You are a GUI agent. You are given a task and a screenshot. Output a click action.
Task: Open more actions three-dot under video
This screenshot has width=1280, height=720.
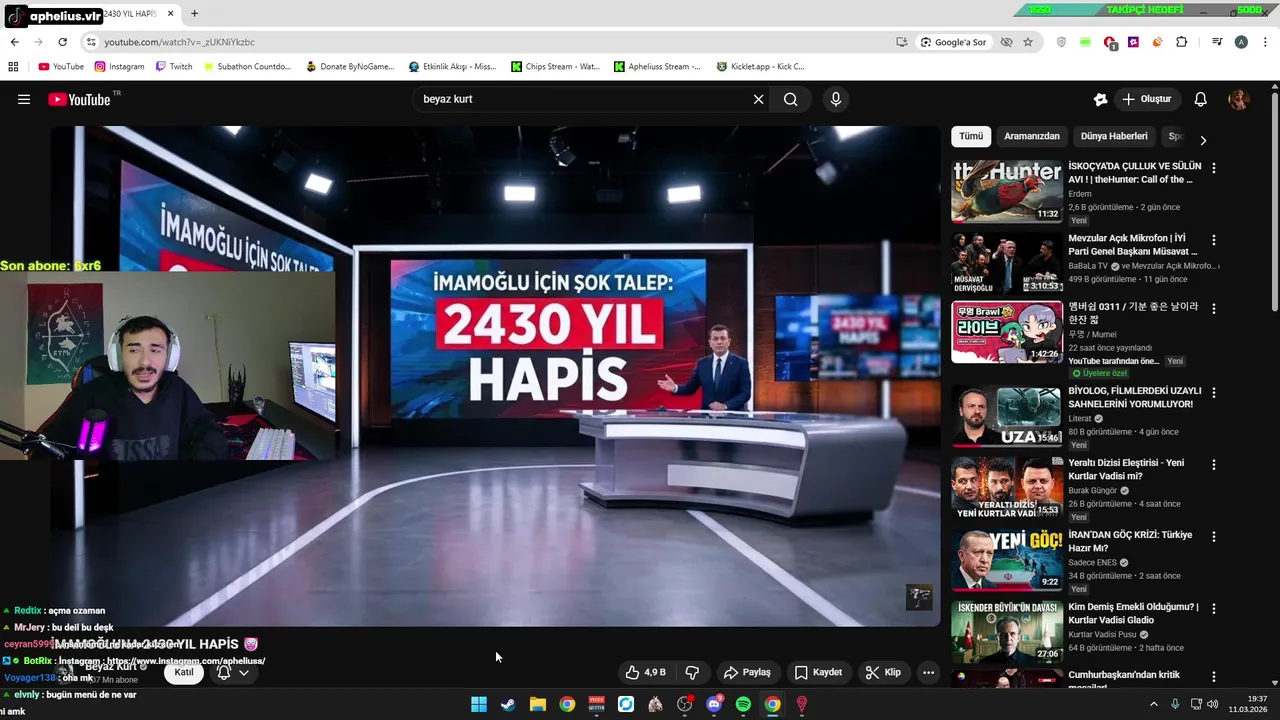(x=928, y=672)
